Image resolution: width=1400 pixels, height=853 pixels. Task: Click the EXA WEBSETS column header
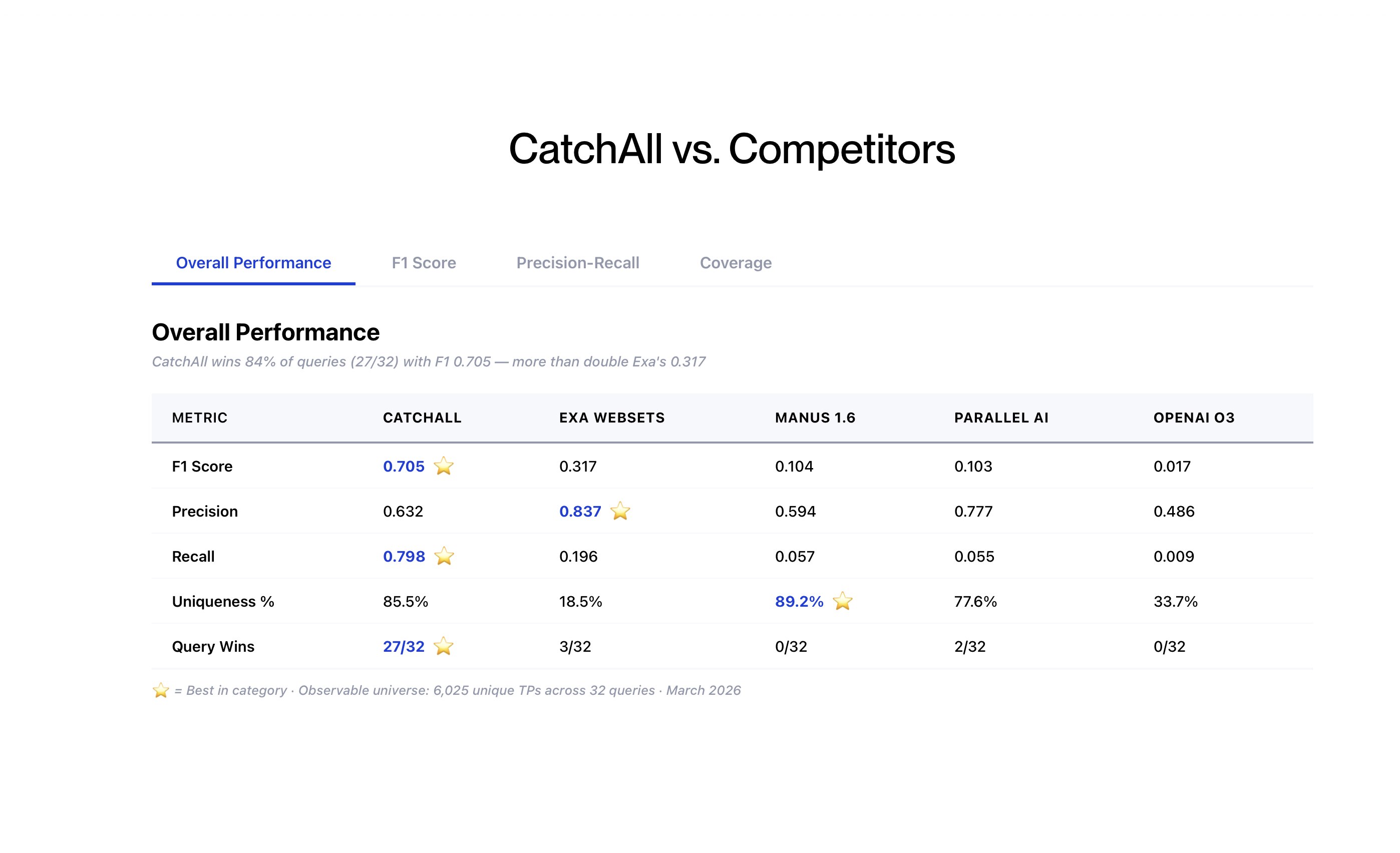point(611,418)
